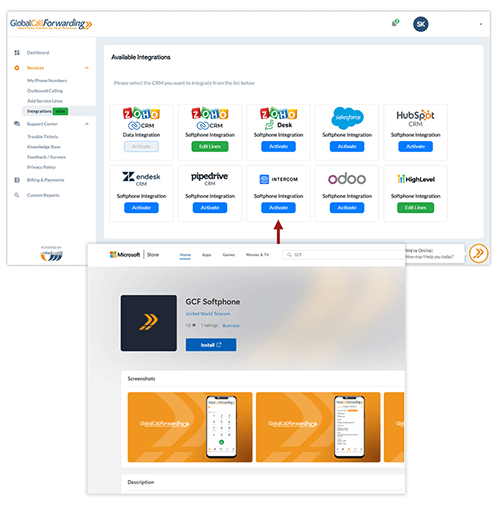Click the HighLevel logo
Viewport: 500px width, 505px height.
[x=416, y=179]
